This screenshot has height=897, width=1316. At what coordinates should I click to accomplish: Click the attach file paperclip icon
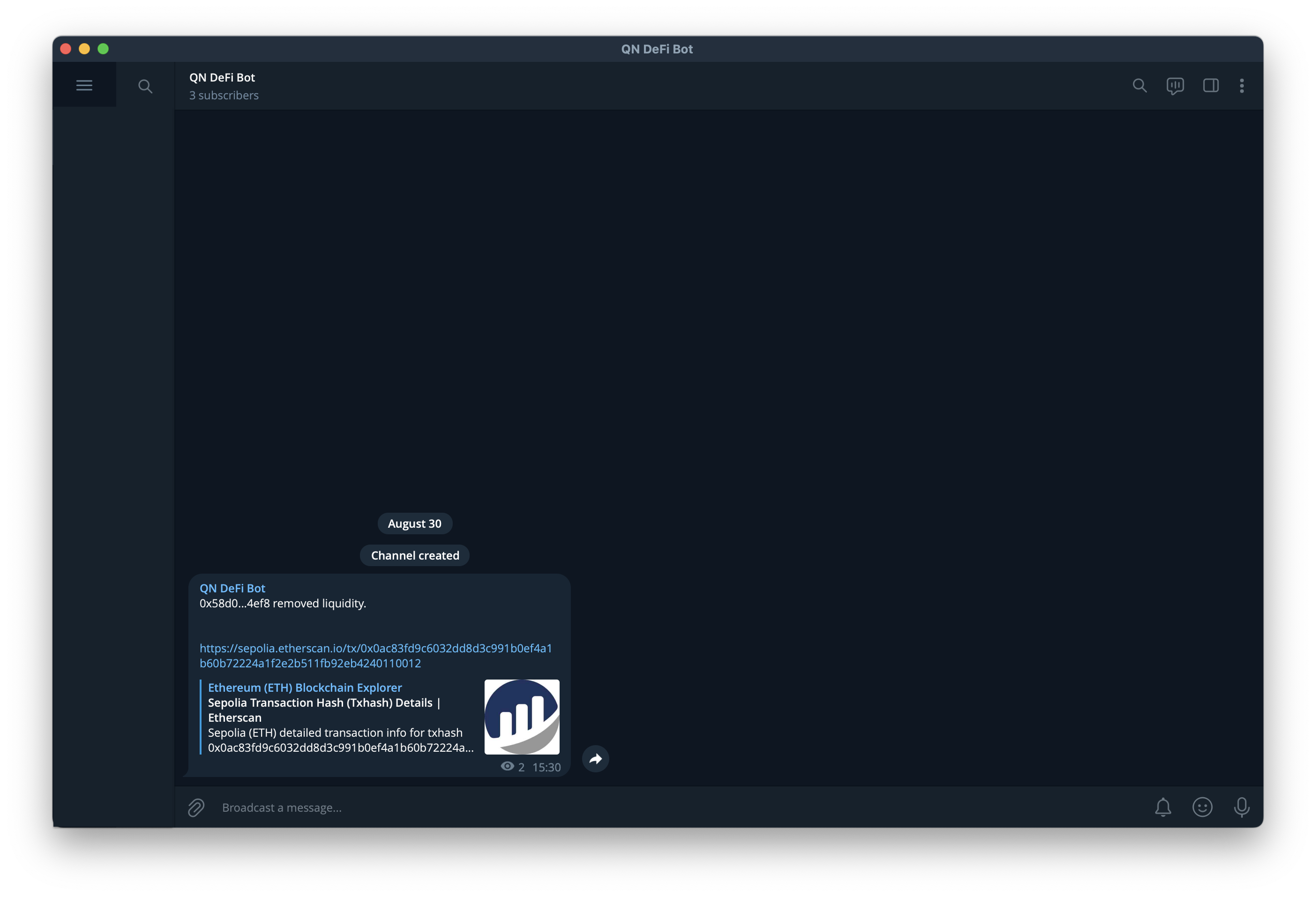click(196, 807)
